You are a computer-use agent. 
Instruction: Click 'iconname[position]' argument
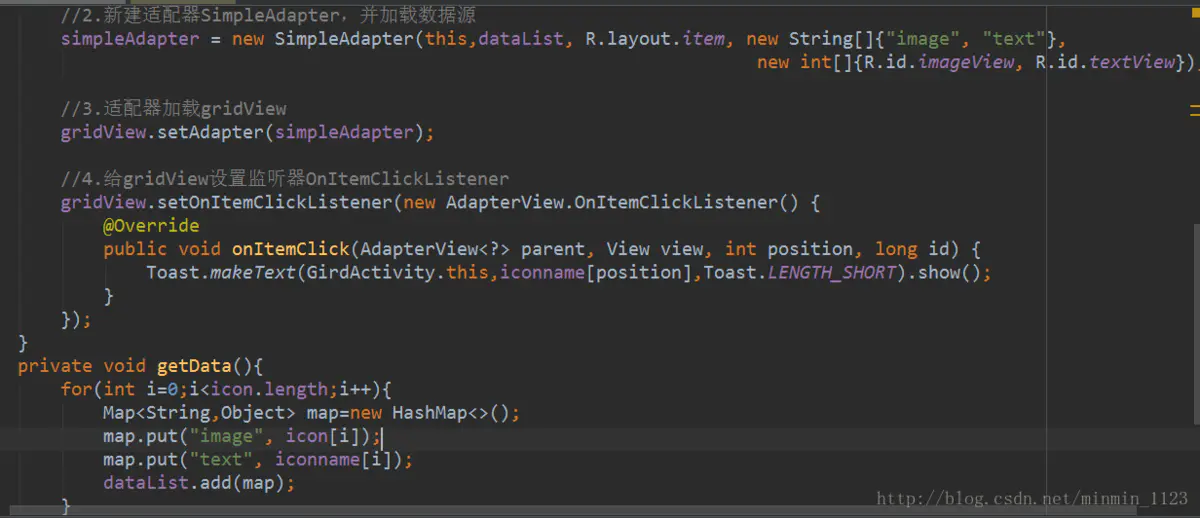(597, 273)
